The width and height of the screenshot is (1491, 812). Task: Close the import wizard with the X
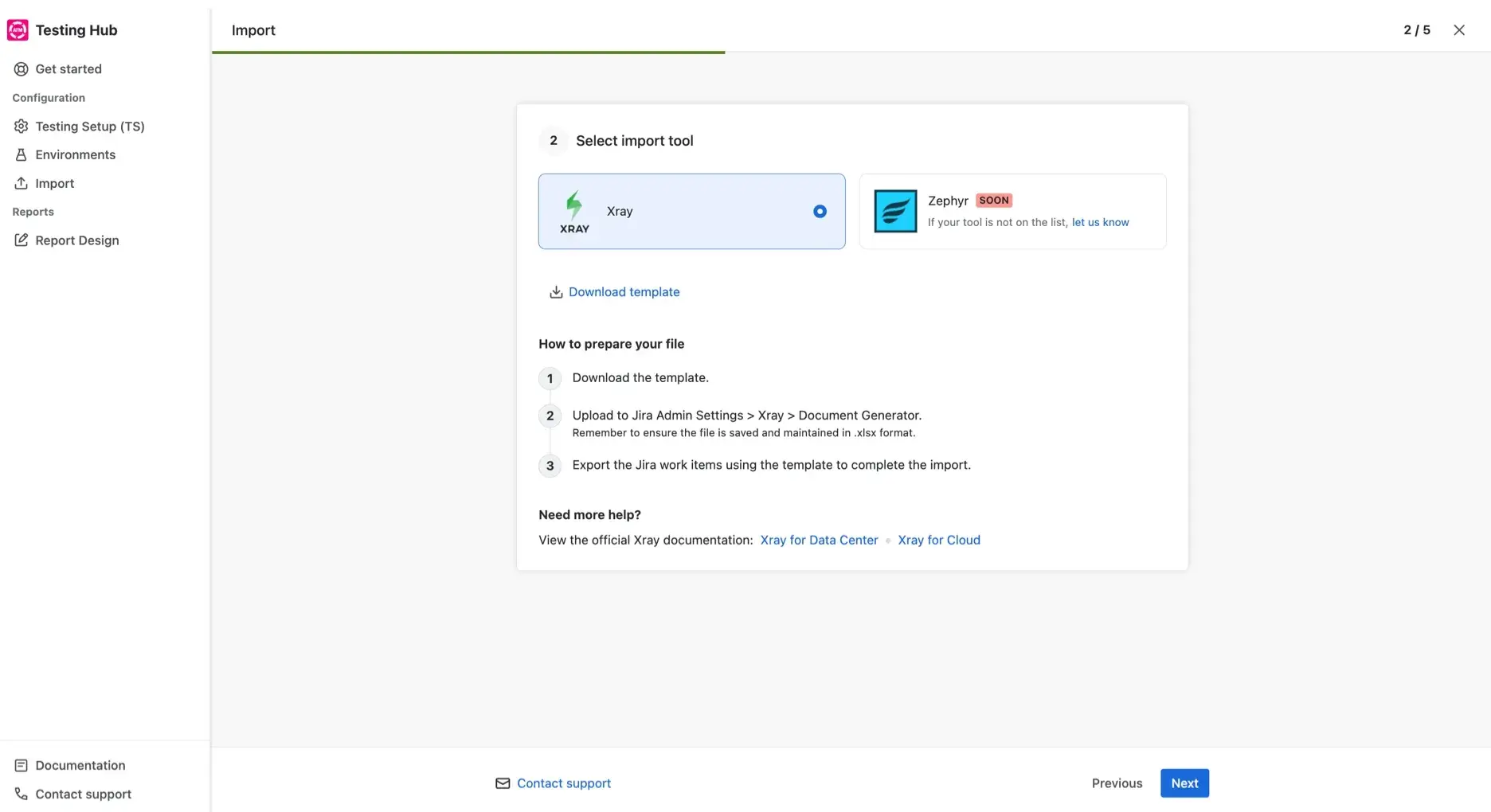point(1459,29)
